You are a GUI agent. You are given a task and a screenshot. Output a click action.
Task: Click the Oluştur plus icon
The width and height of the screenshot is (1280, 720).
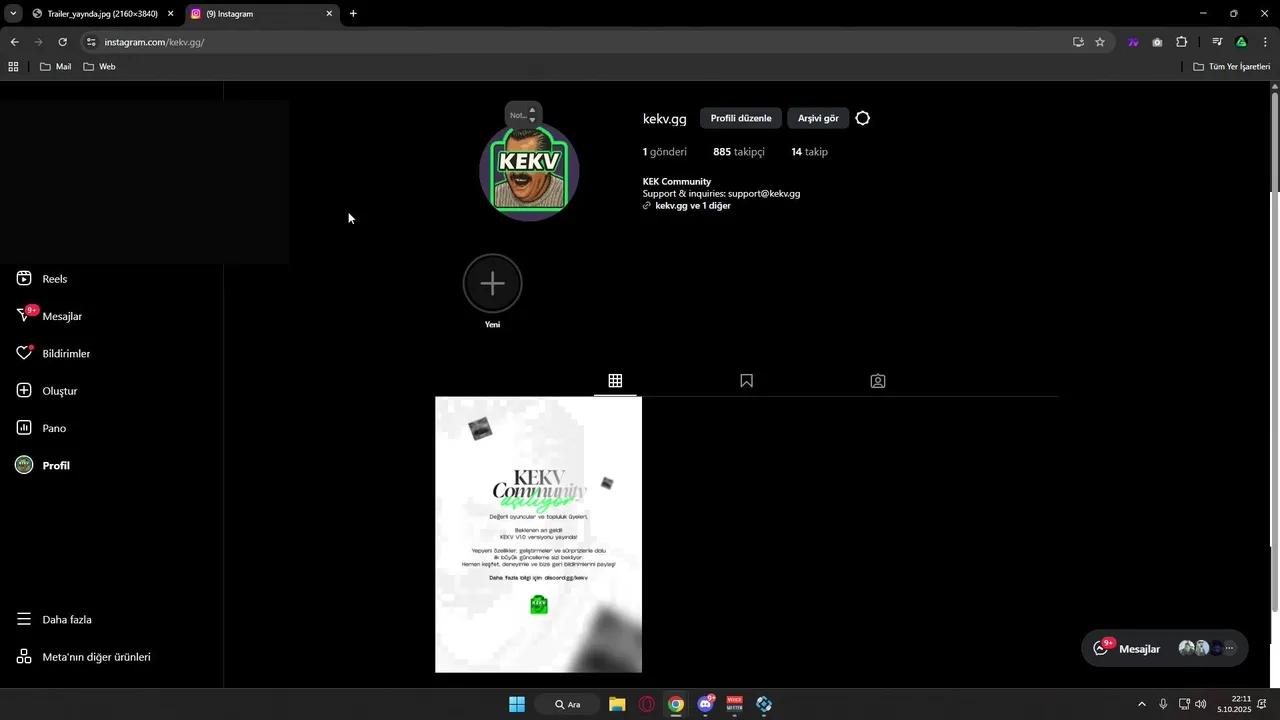pos(24,391)
